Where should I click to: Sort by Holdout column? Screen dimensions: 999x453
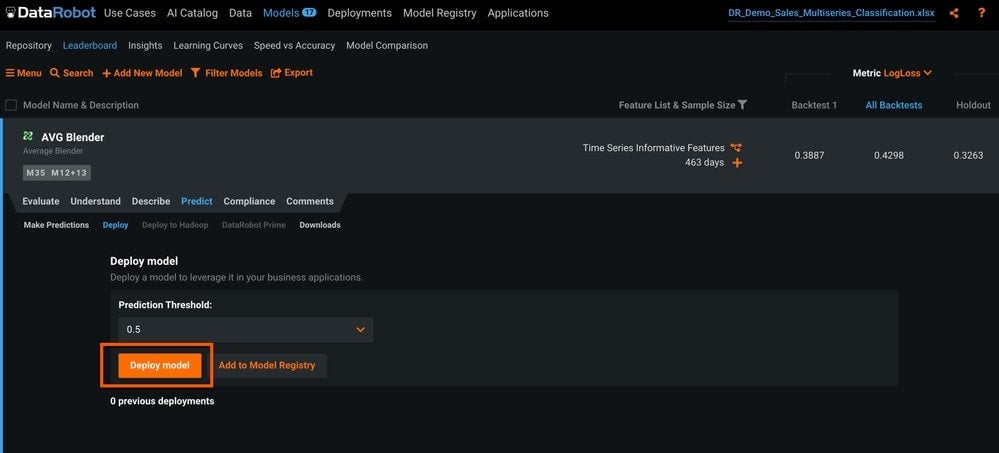point(974,105)
